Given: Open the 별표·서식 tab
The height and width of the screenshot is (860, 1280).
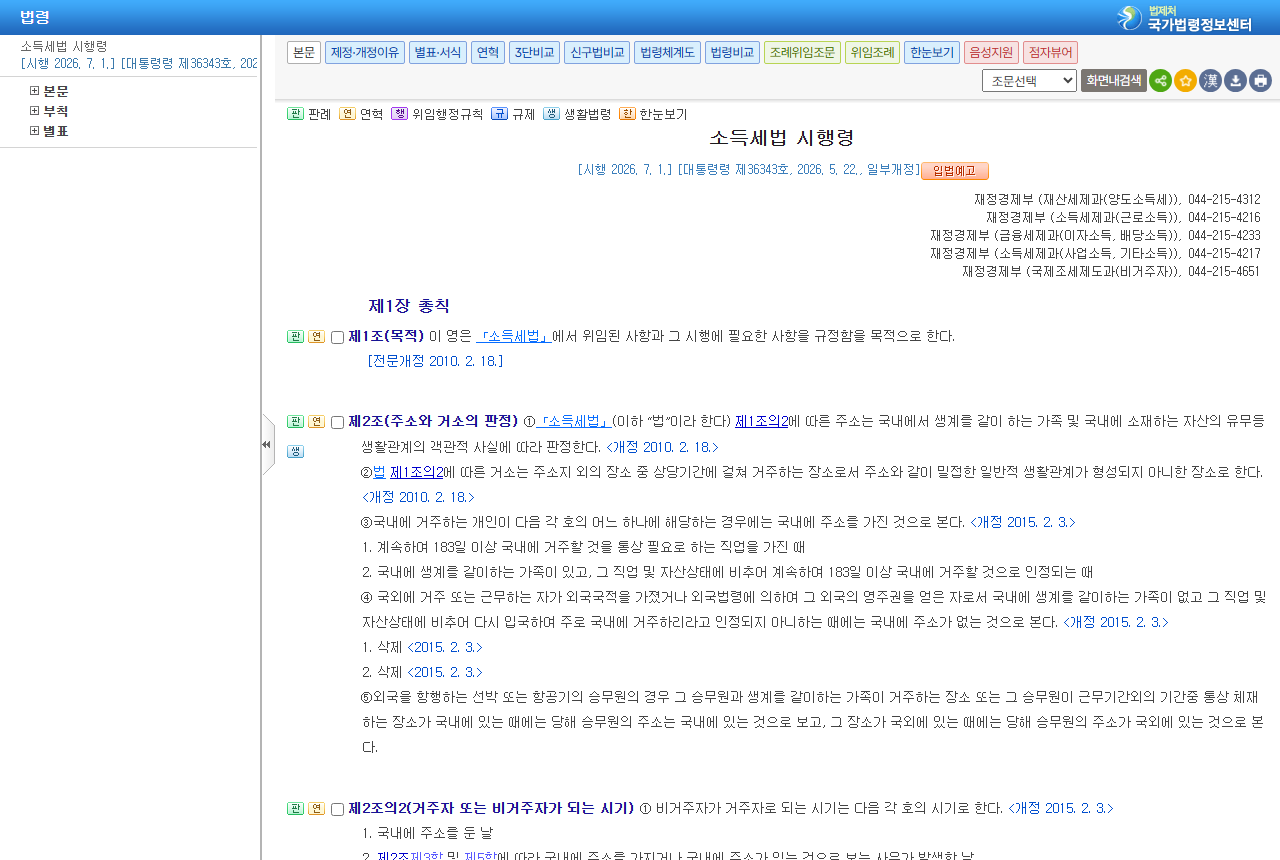Looking at the screenshot, I should (x=438, y=52).
